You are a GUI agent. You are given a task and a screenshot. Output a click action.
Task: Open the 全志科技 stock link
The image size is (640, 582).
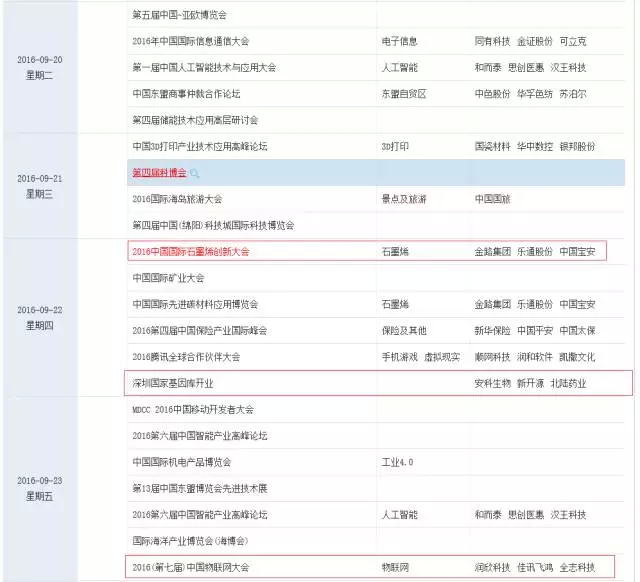[577, 567]
